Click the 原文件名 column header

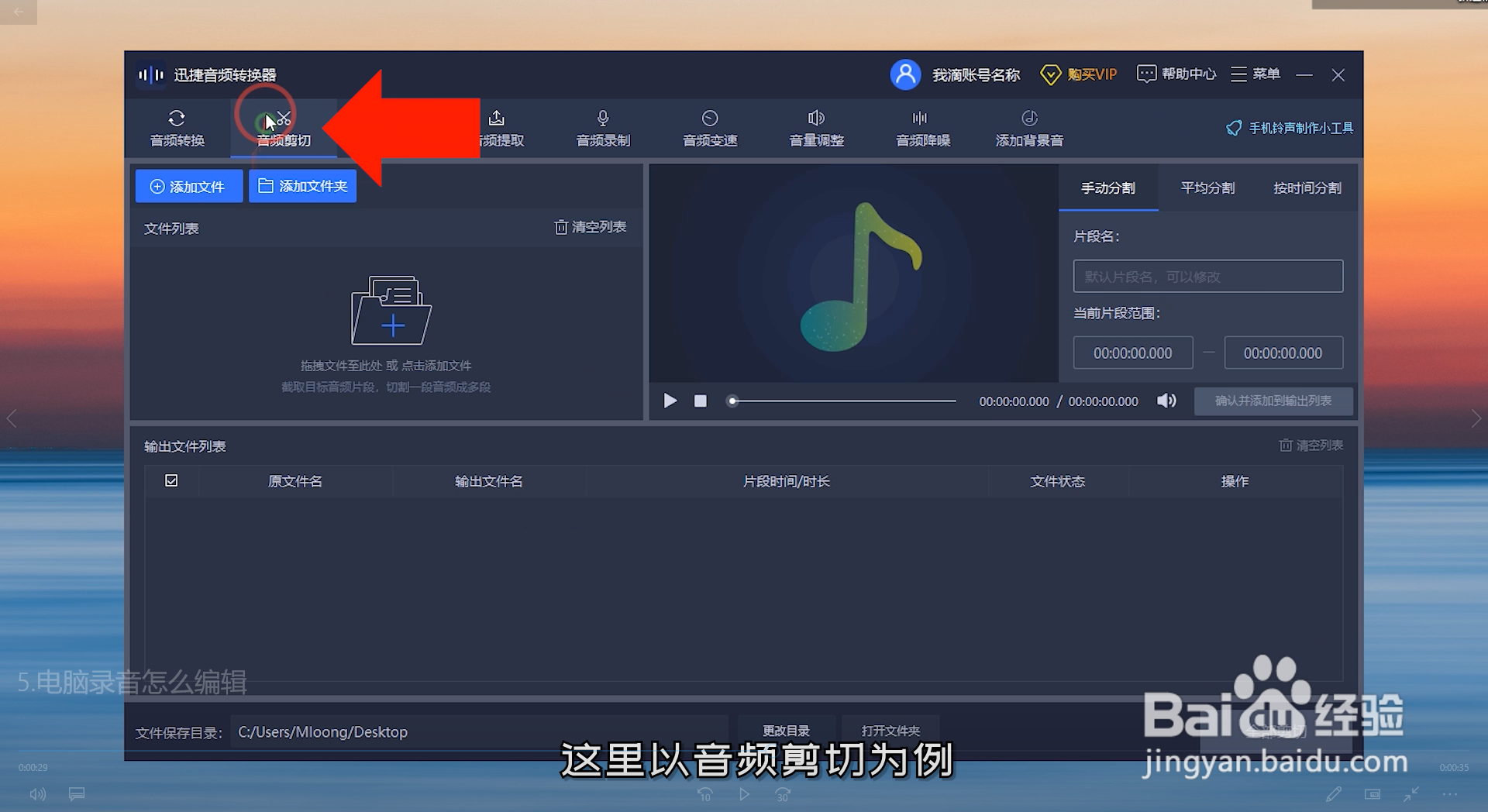pos(295,481)
